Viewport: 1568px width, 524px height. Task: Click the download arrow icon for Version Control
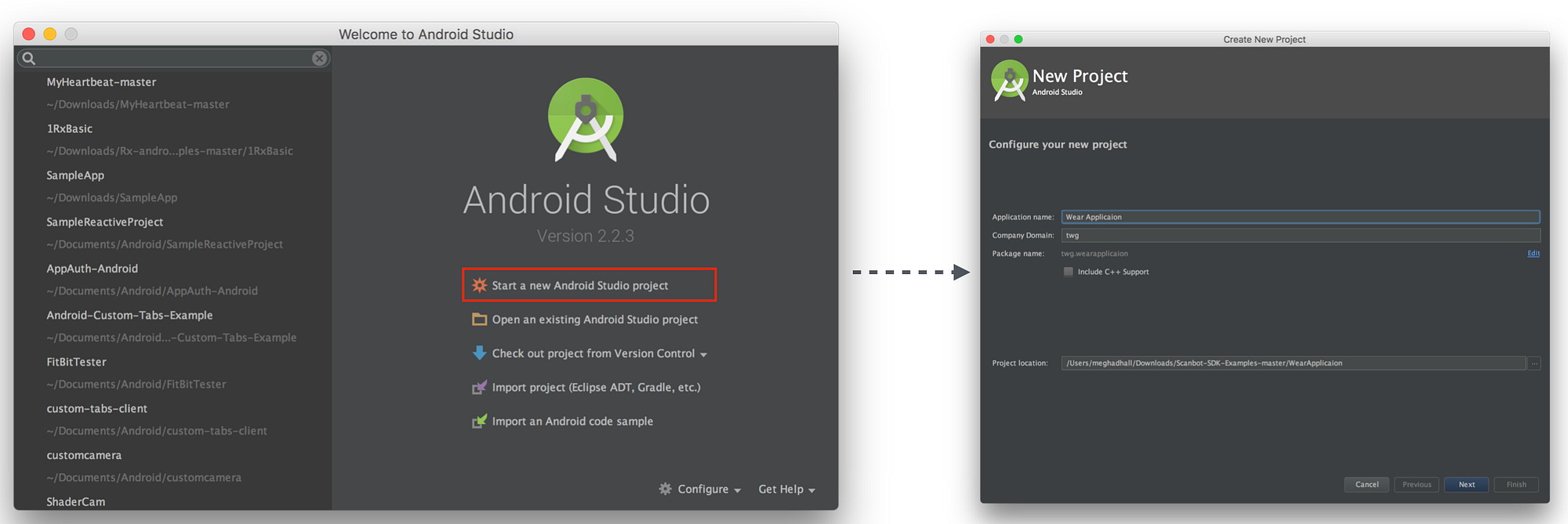[x=479, y=353]
